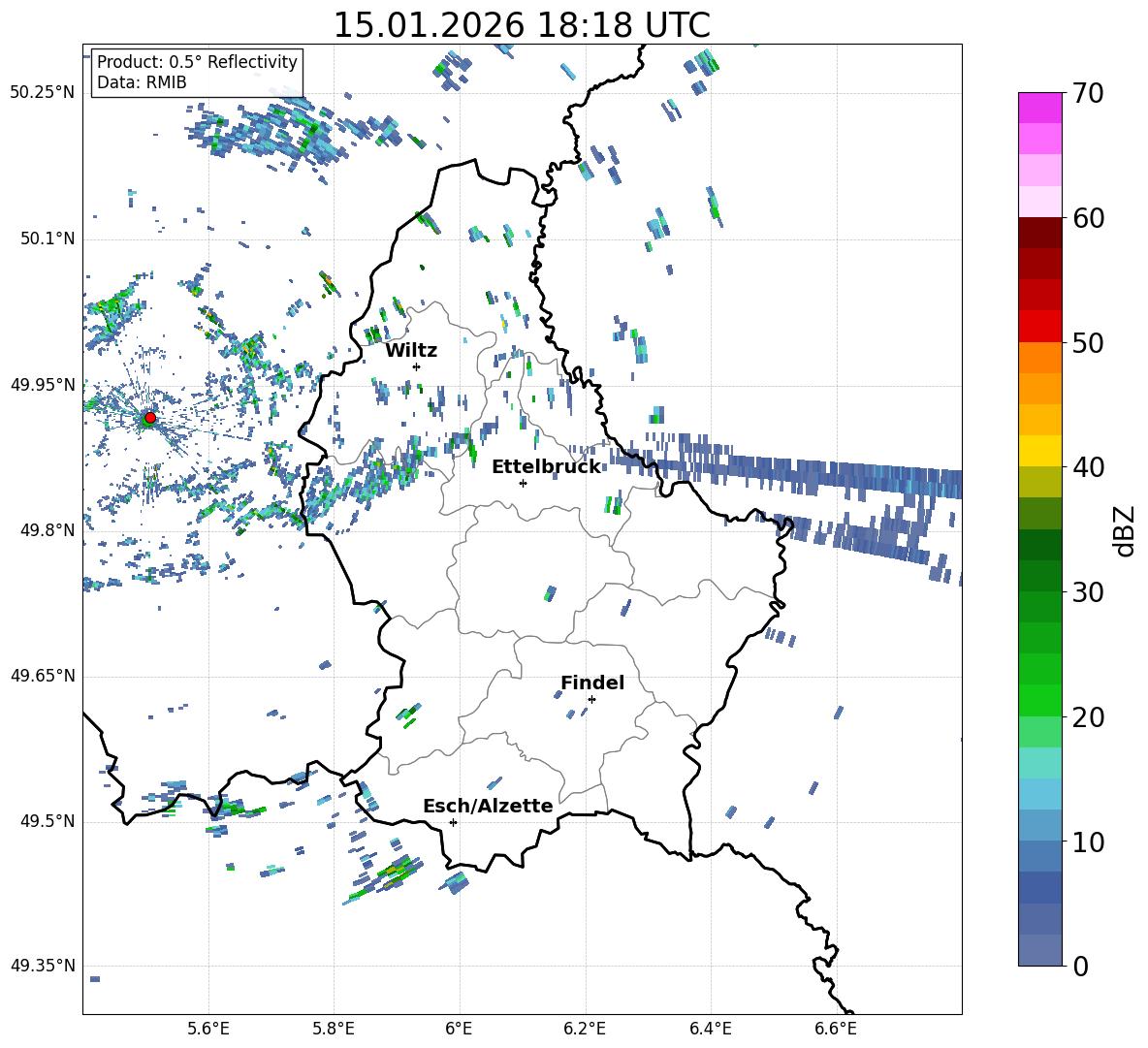The width and height of the screenshot is (1148, 1048).
Task: Click the bright red colorbar segment at 50
Action: pyautogui.click(x=1039, y=327)
